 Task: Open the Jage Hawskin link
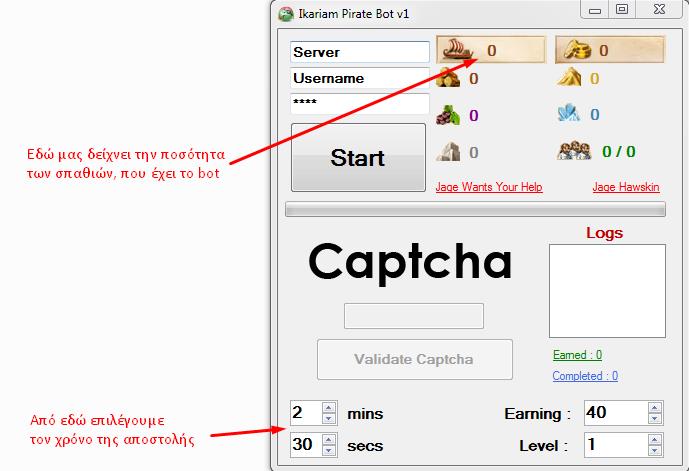[626, 187]
